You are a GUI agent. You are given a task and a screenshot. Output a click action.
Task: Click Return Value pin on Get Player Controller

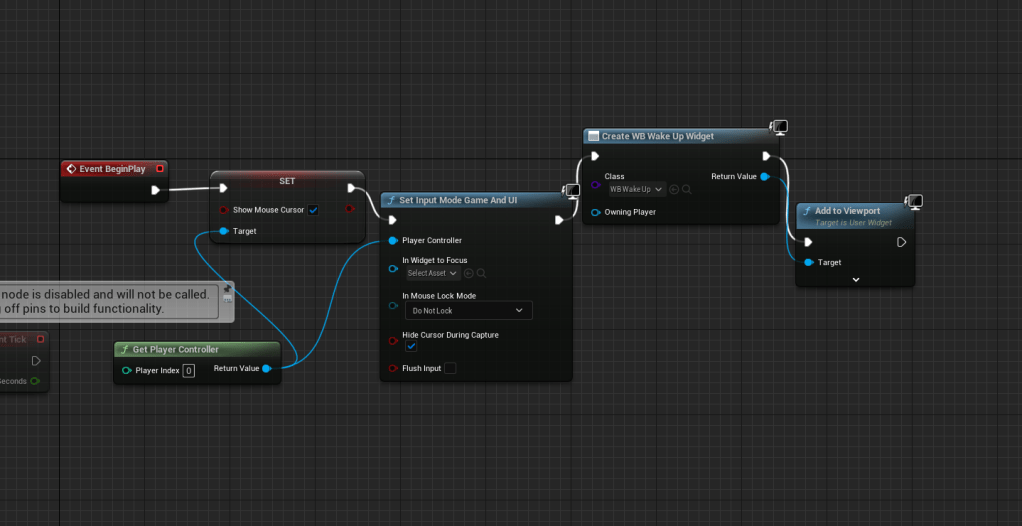tap(267, 369)
